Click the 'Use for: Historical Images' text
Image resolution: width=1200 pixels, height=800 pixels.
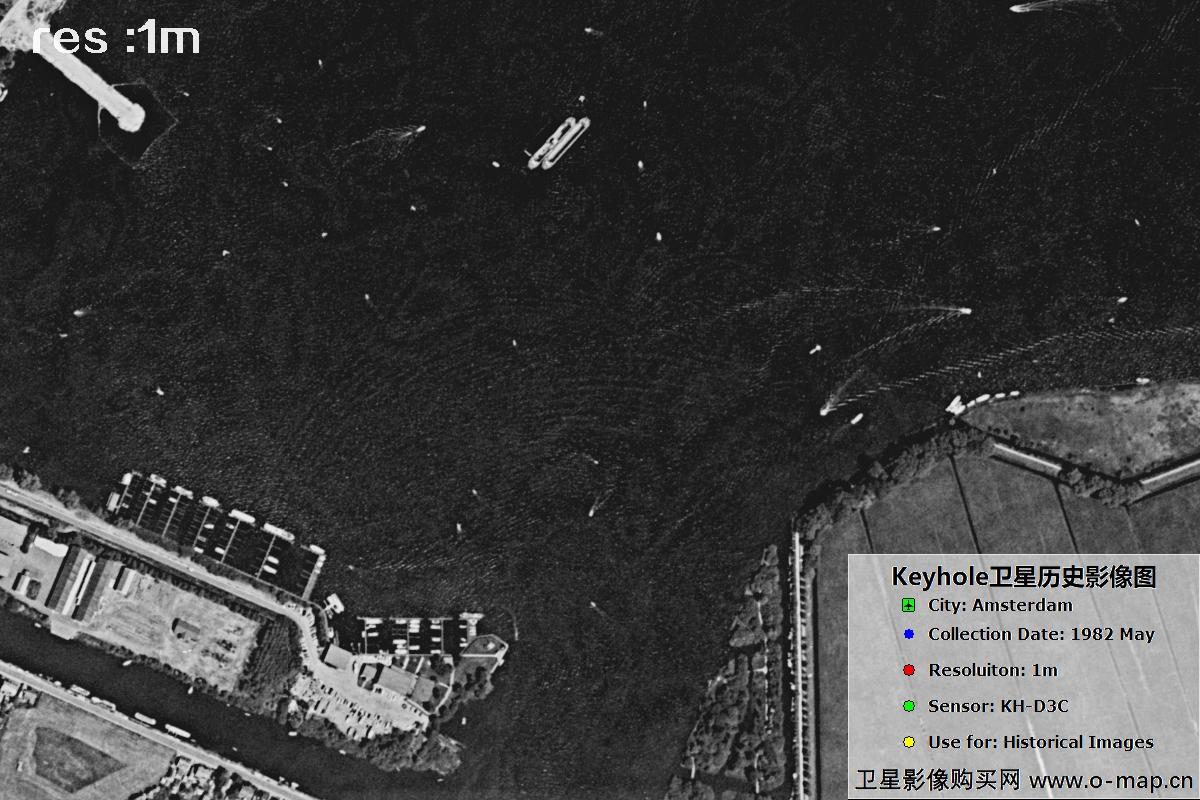tap(1041, 742)
